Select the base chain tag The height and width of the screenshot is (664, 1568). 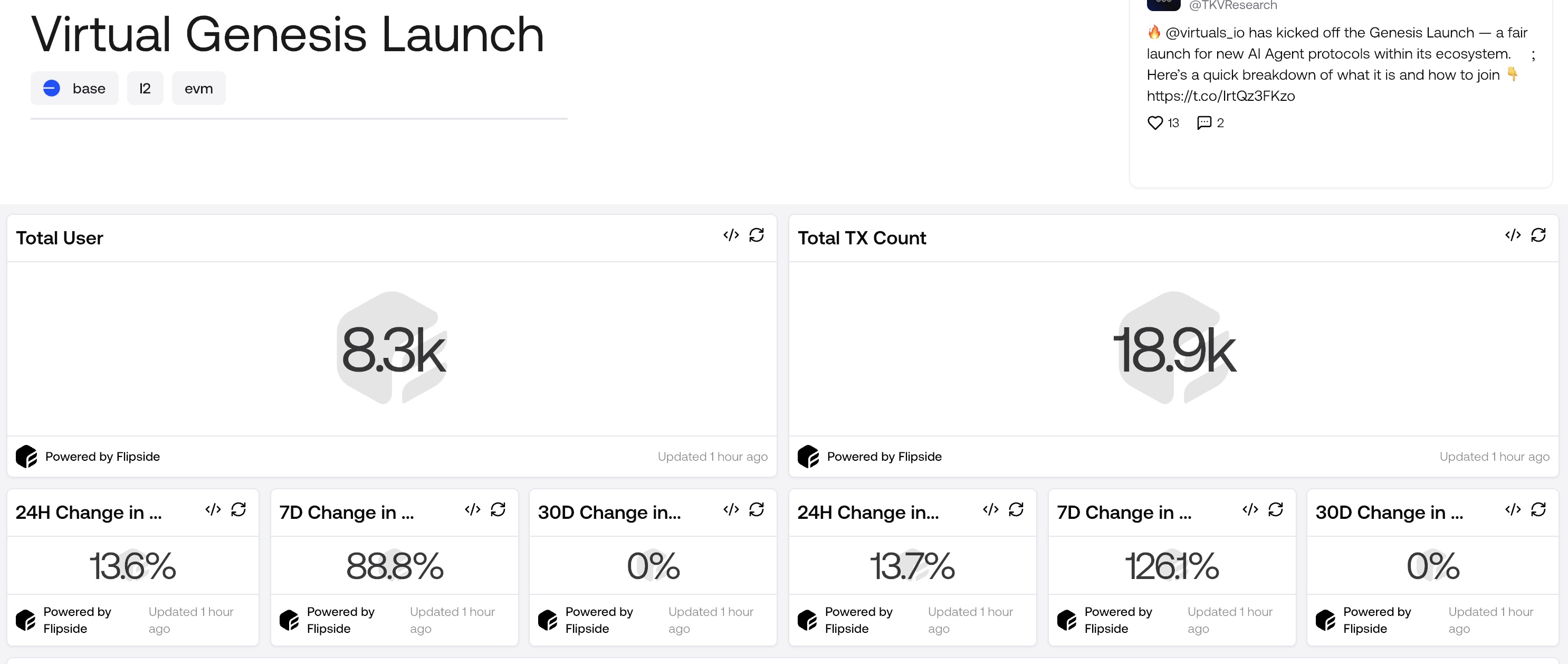(74, 88)
